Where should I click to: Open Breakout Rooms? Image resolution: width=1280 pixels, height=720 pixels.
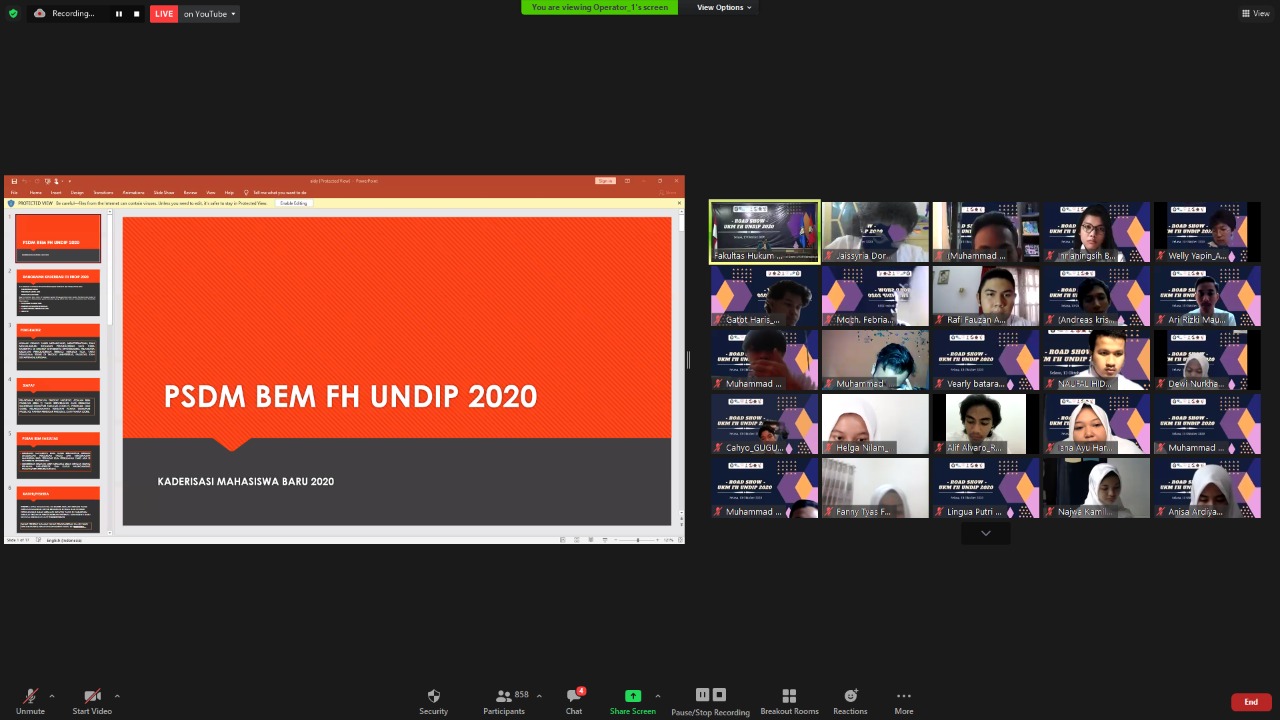(789, 701)
